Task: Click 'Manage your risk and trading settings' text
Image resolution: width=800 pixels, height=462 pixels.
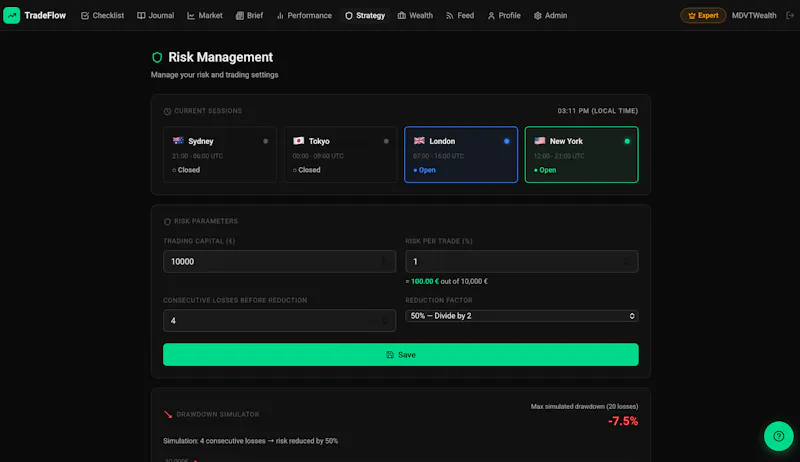Action: pos(214,75)
